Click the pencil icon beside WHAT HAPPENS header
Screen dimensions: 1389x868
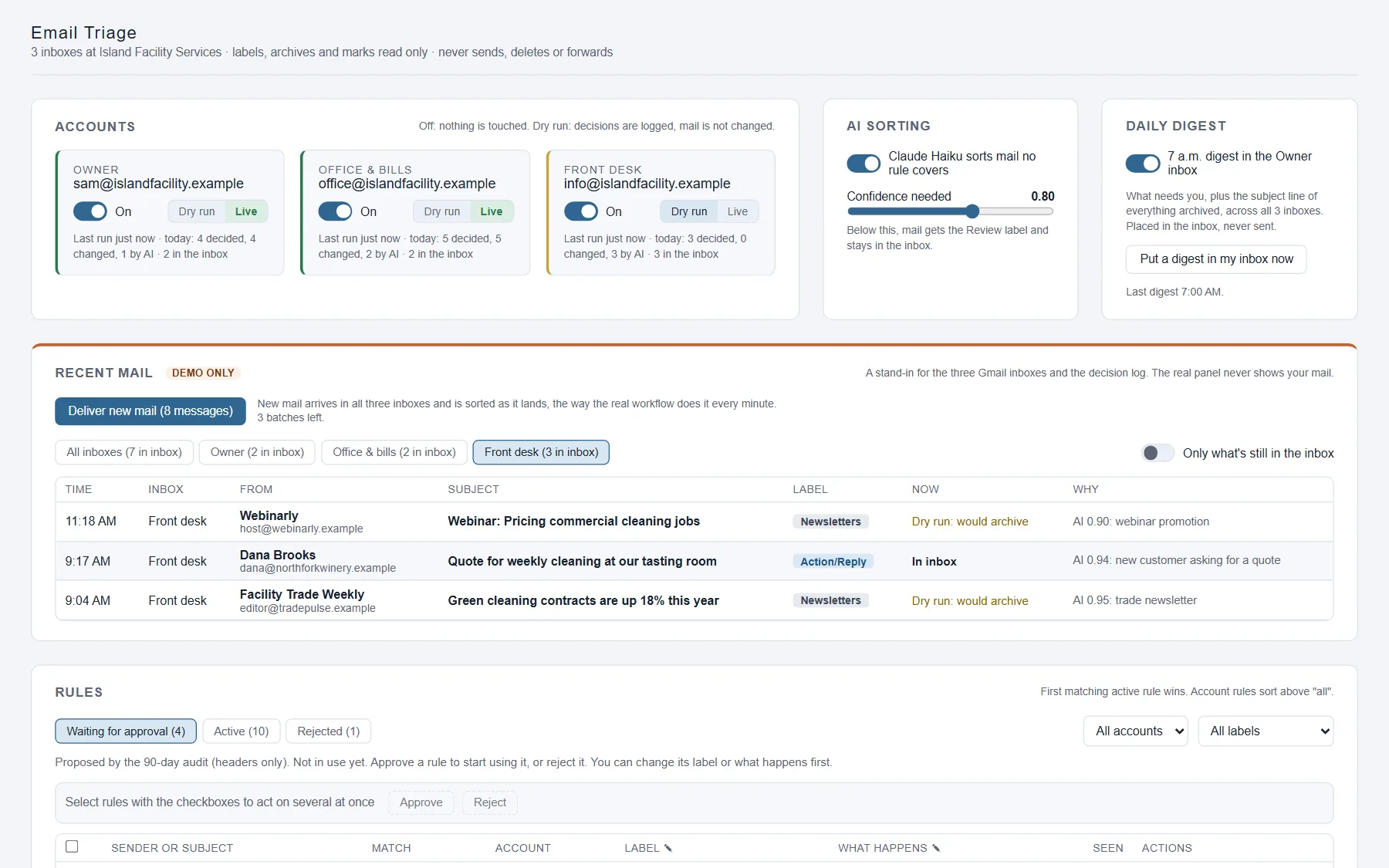tap(936, 848)
